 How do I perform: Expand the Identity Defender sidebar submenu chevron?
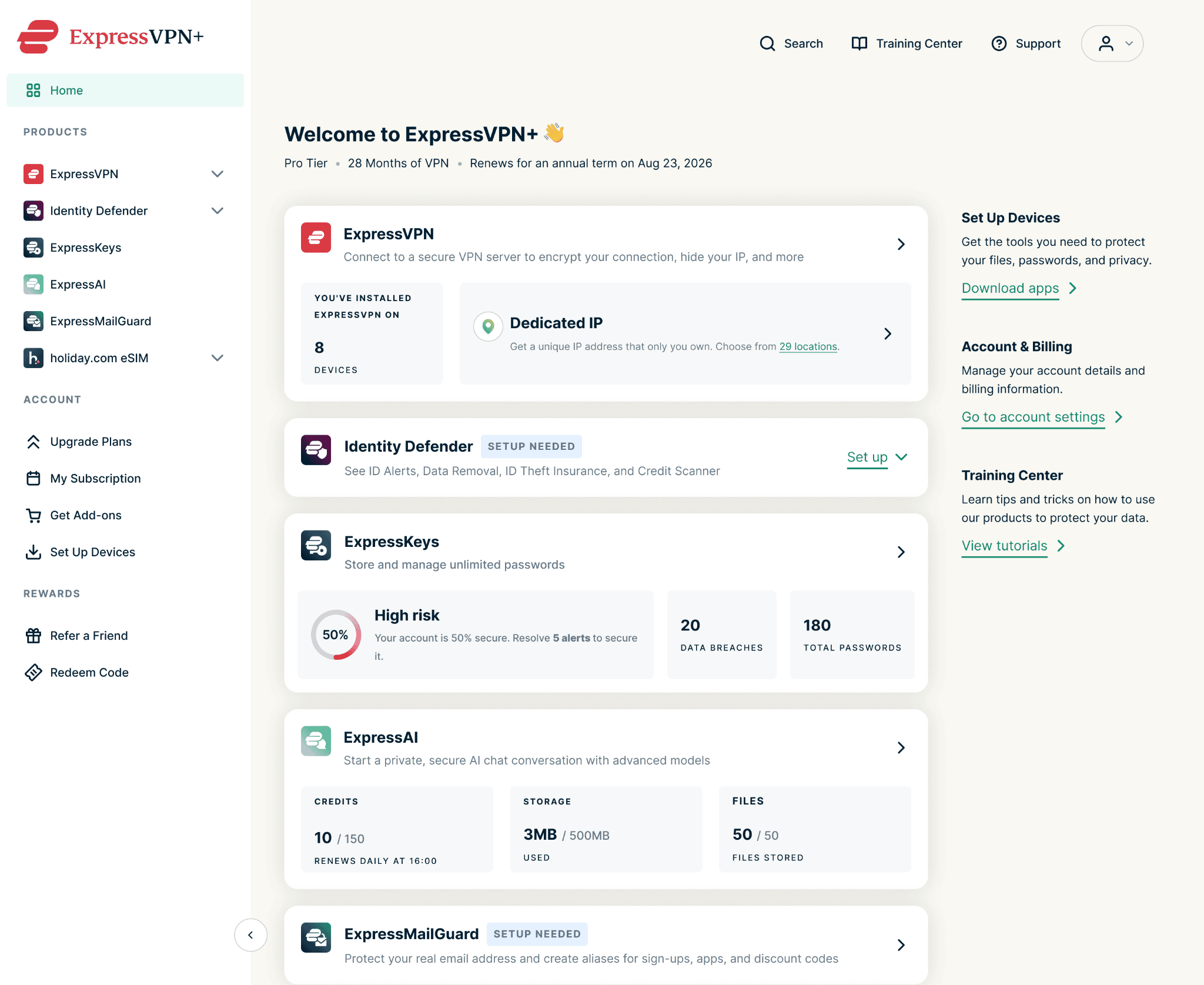(218, 211)
